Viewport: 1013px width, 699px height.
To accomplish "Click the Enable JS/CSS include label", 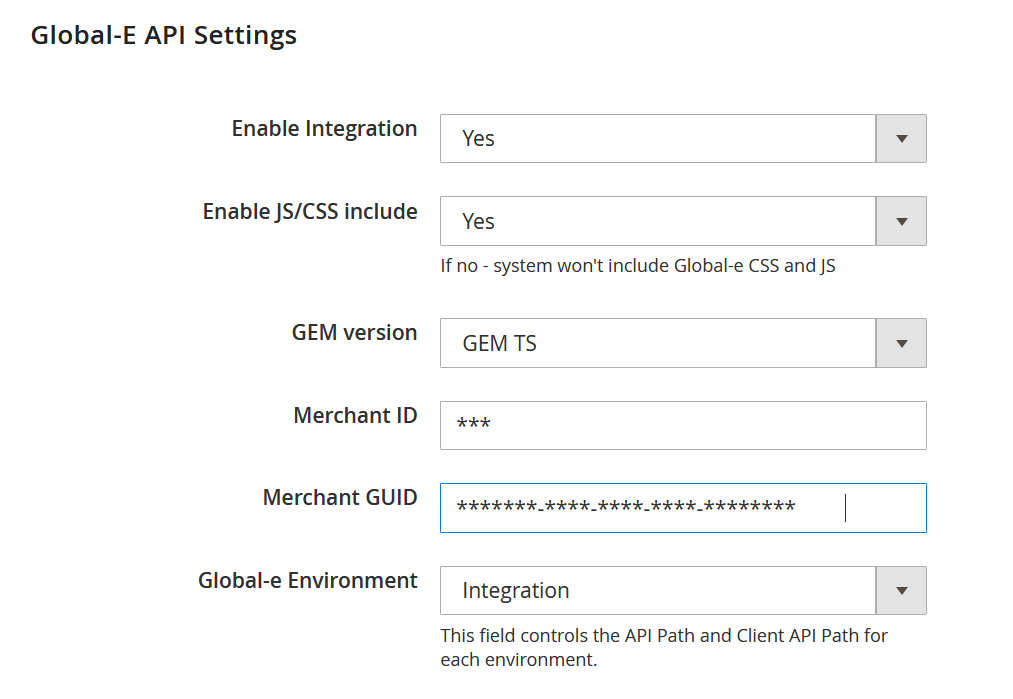I will pyautogui.click(x=310, y=211).
